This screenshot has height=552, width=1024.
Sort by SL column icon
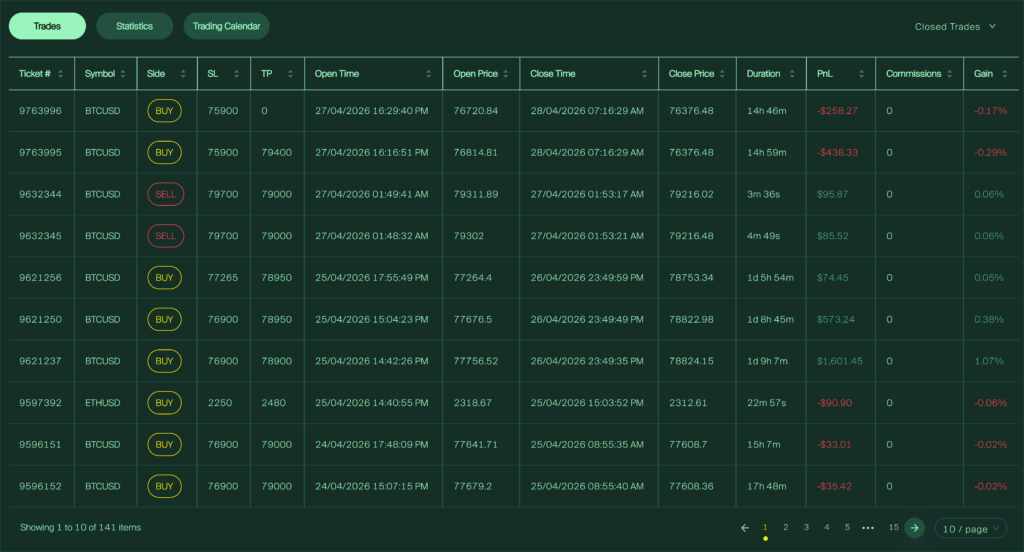click(236, 74)
